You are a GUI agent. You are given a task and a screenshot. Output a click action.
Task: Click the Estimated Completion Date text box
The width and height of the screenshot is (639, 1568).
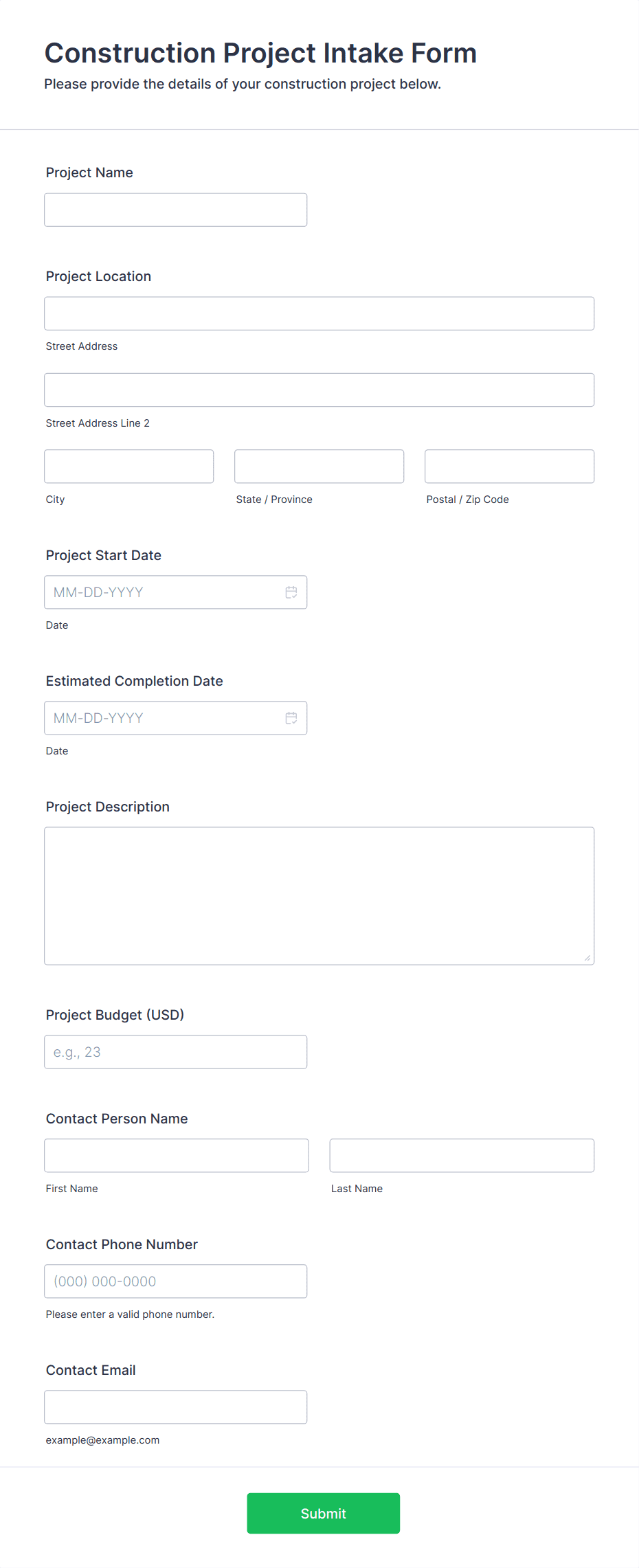(165, 718)
